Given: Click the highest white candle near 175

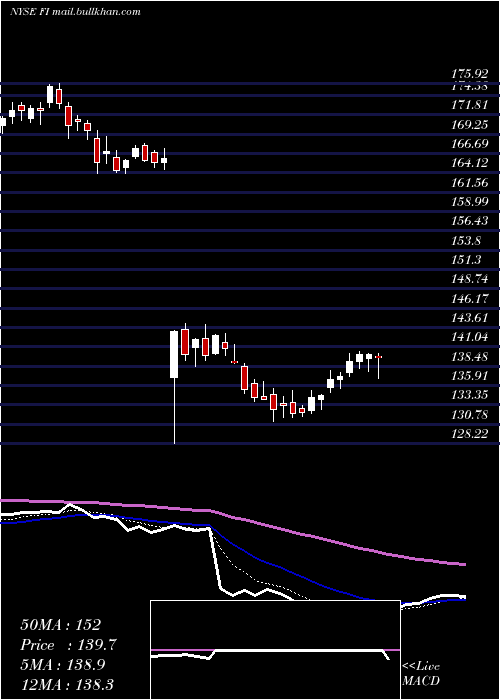Looking at the screenshot, I should click(50, 95).
